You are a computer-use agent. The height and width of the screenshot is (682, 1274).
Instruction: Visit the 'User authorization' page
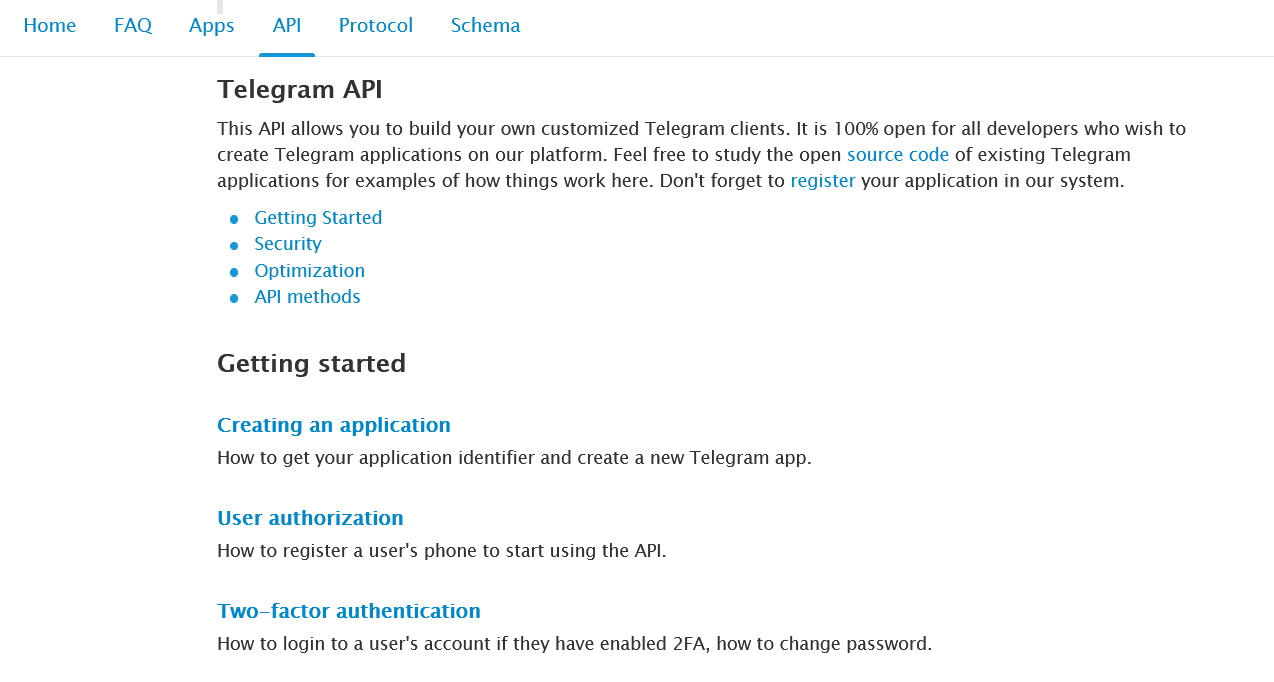[x=310, y=518]
